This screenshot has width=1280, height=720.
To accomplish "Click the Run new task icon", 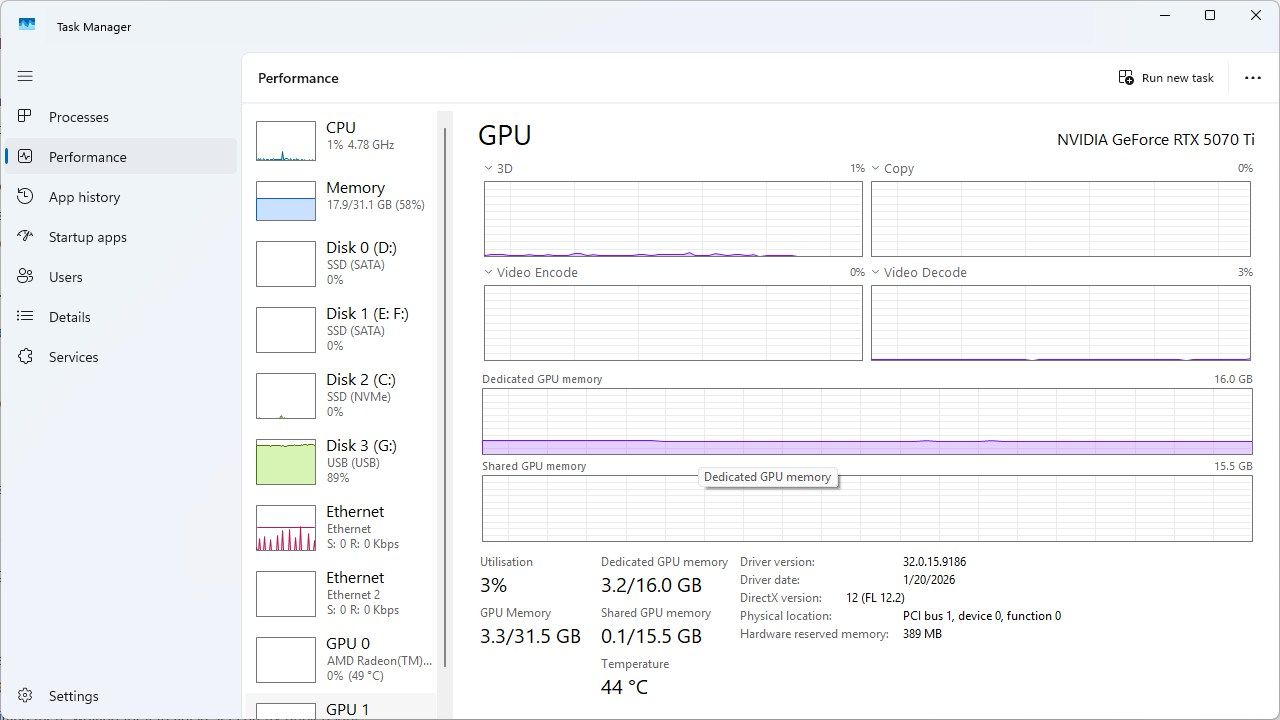I will coord(1126,78).
